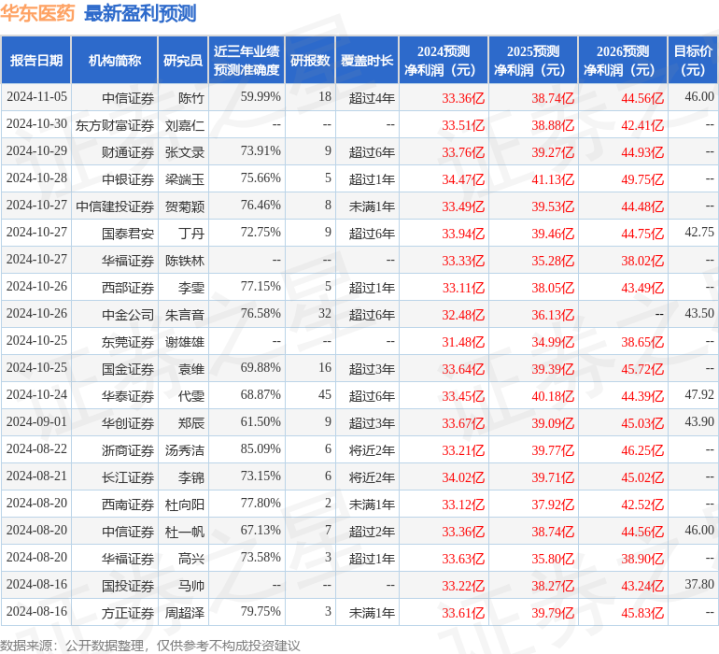Click researcher name 贺菊颖
719x654 pixels.
pyautogui.click(x=185, y=206)
